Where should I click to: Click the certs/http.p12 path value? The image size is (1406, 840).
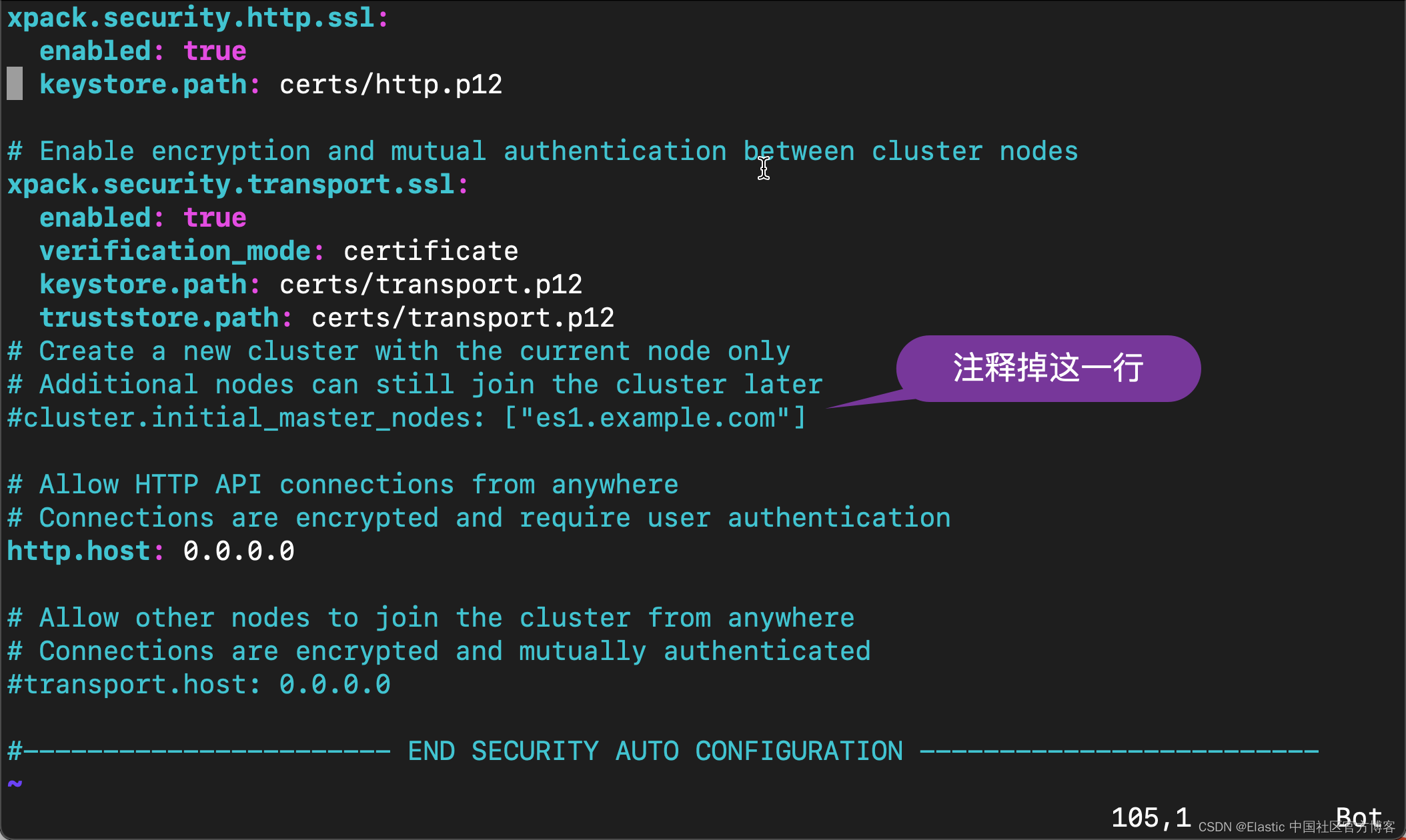click(x=391, y=85)
